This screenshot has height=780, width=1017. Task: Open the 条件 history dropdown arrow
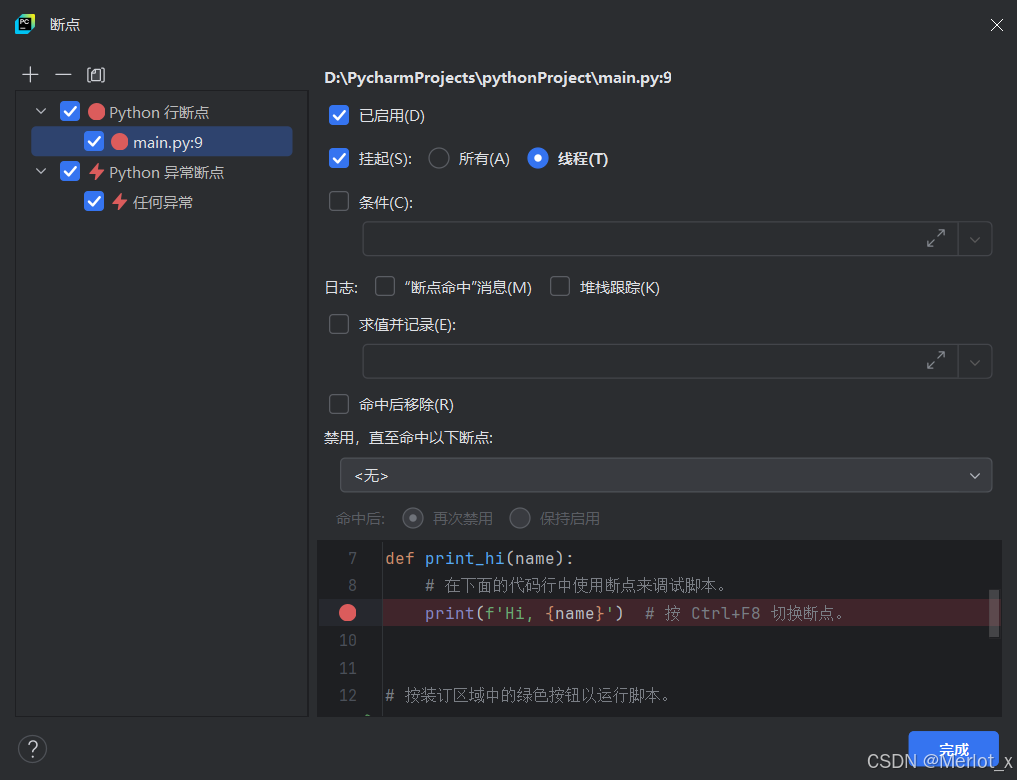[x=975, y=239]
